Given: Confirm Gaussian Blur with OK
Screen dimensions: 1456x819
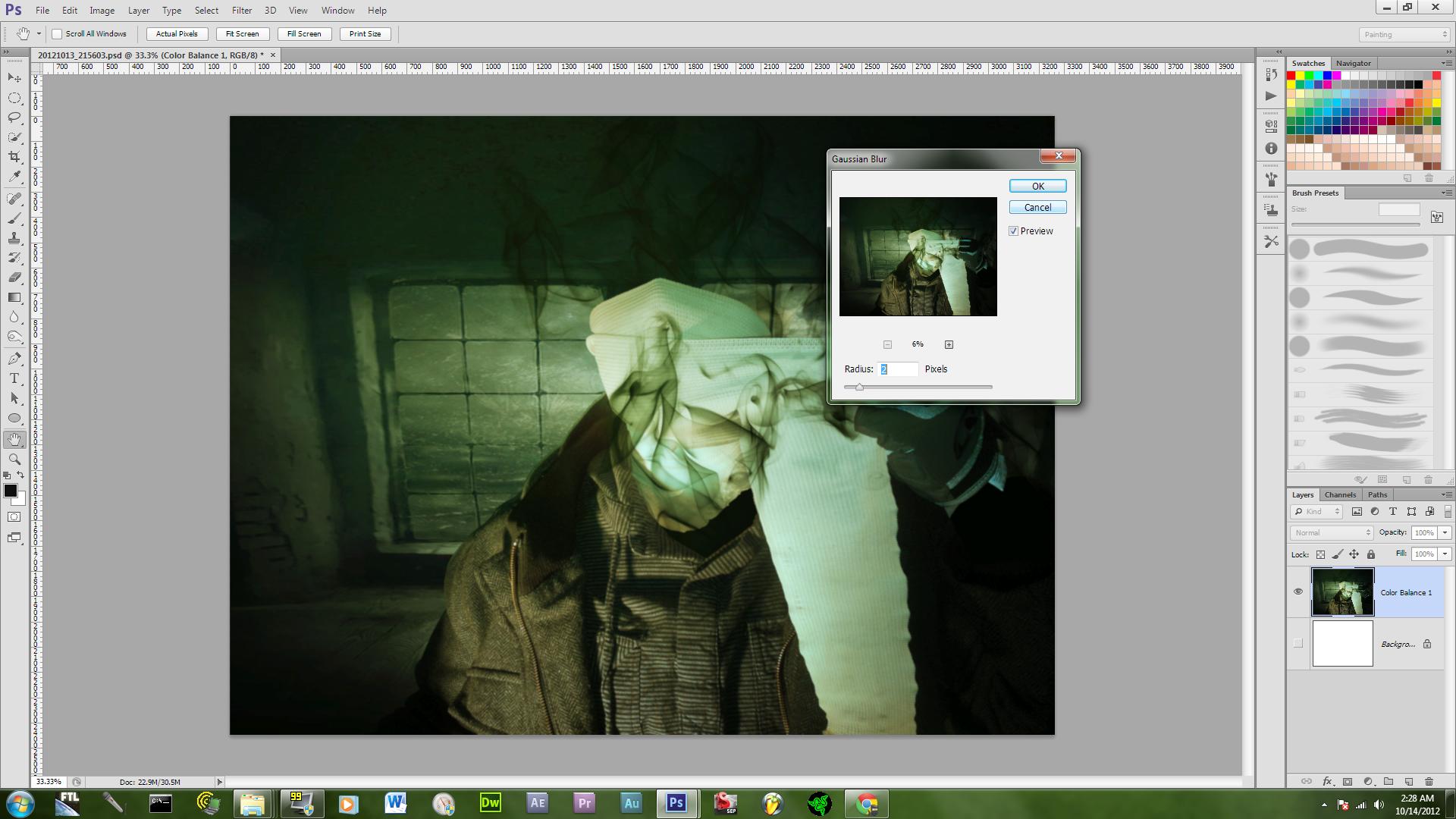Looking at the screenshot, I should click(1038, 187).
